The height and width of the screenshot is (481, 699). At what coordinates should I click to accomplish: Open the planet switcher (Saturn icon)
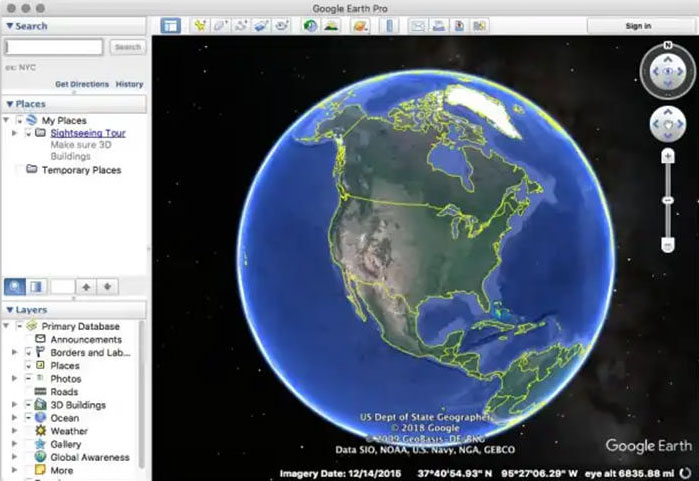[360, 25]
